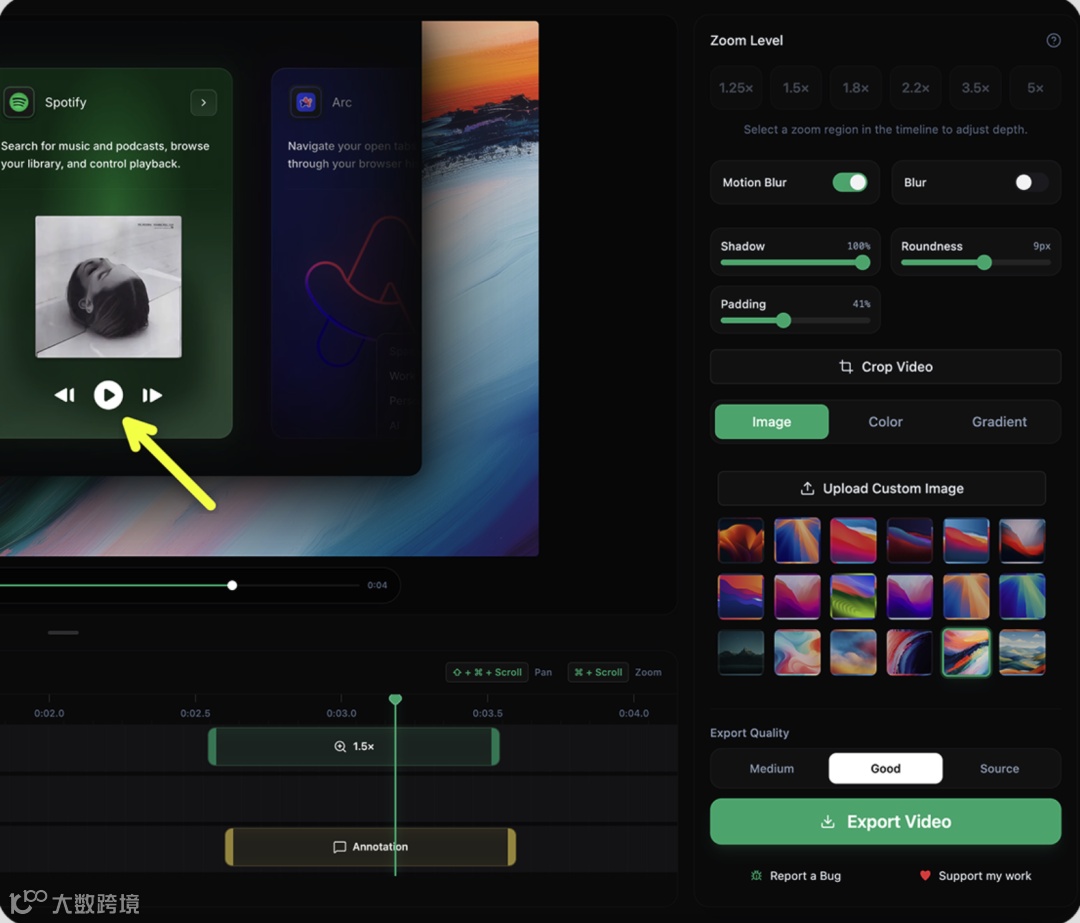Choose the first wallpaper in middle row
1080x923 pixels.
(740, 597)
